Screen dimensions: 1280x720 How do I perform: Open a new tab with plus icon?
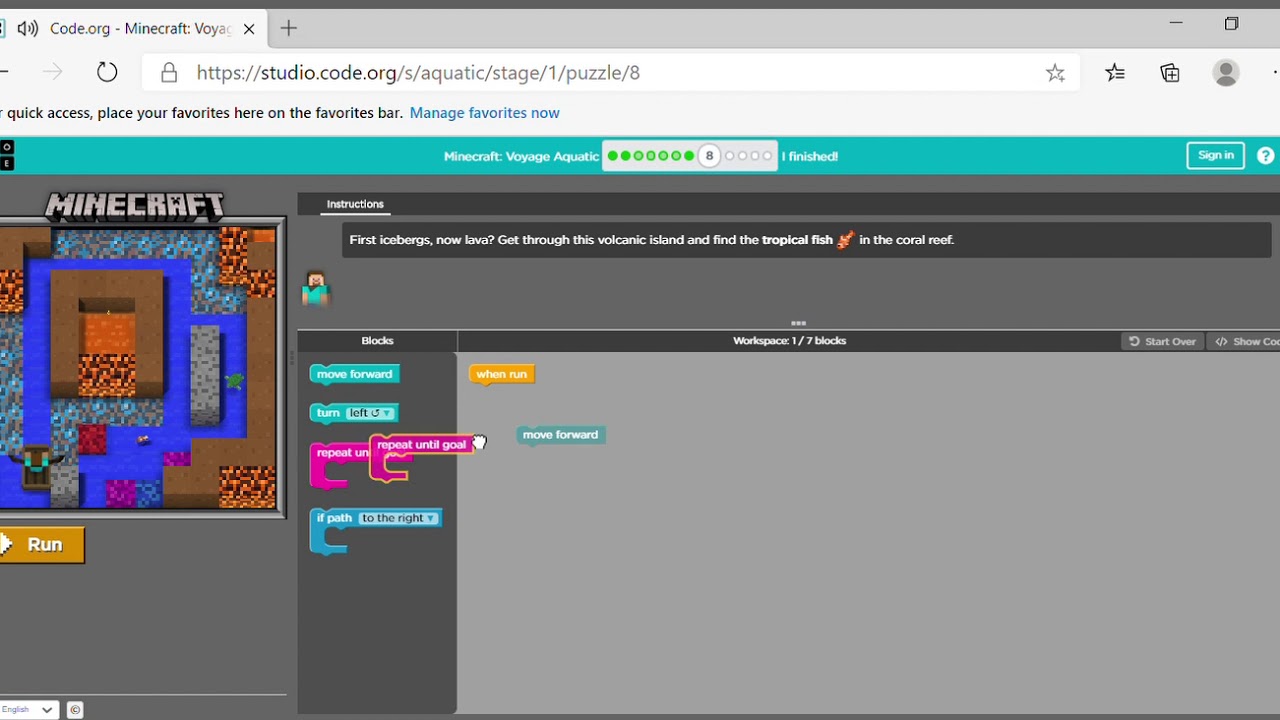[289, 28]
